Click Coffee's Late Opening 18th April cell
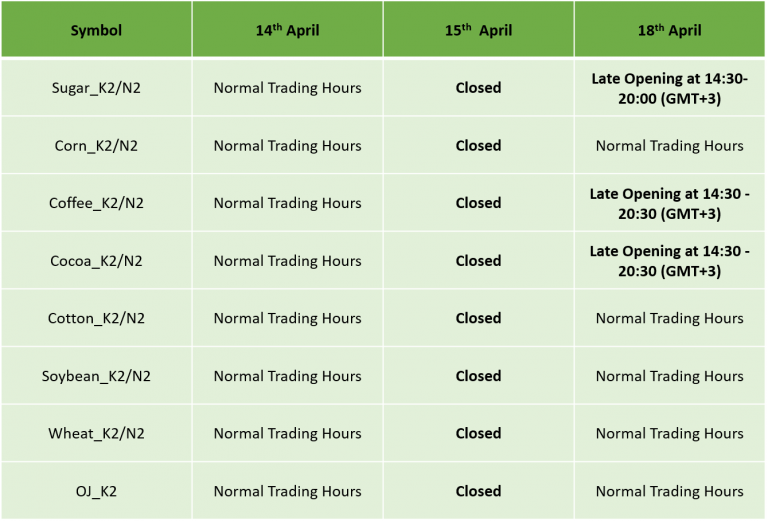The image size is (768, 521). pos(670,203)
